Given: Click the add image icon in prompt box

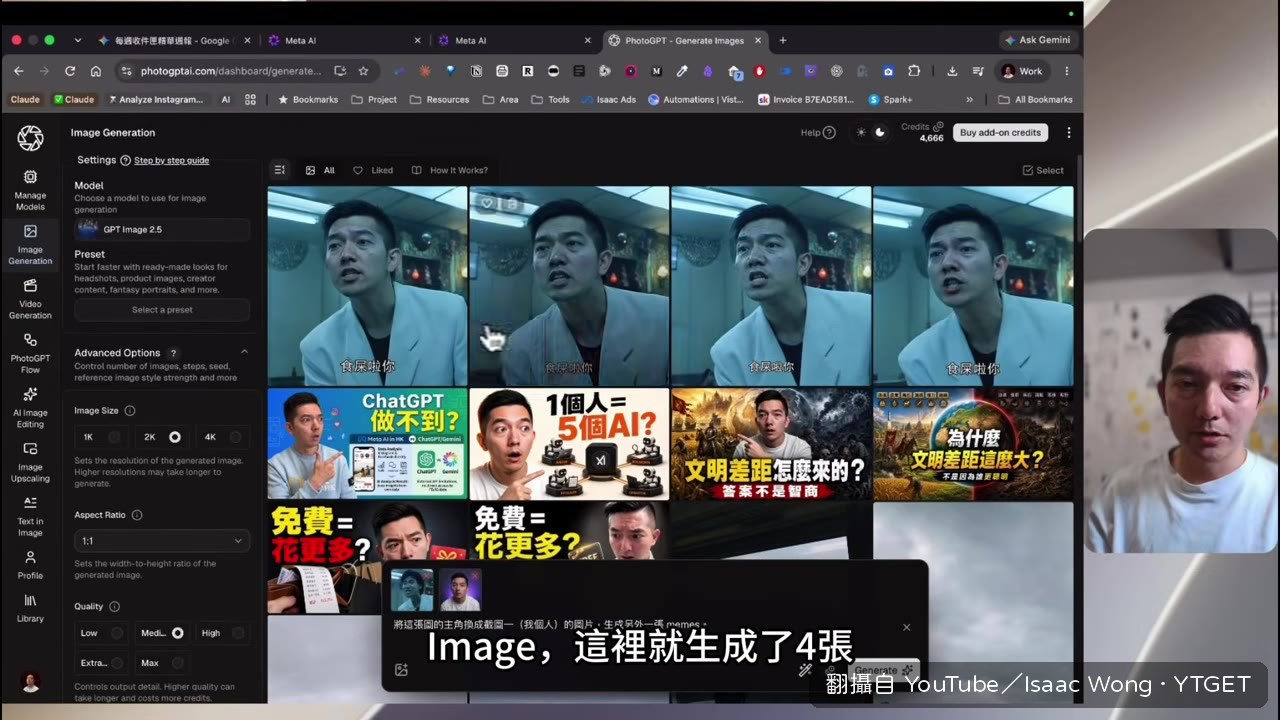Looking at the screenshot, I should coord(401,670).
